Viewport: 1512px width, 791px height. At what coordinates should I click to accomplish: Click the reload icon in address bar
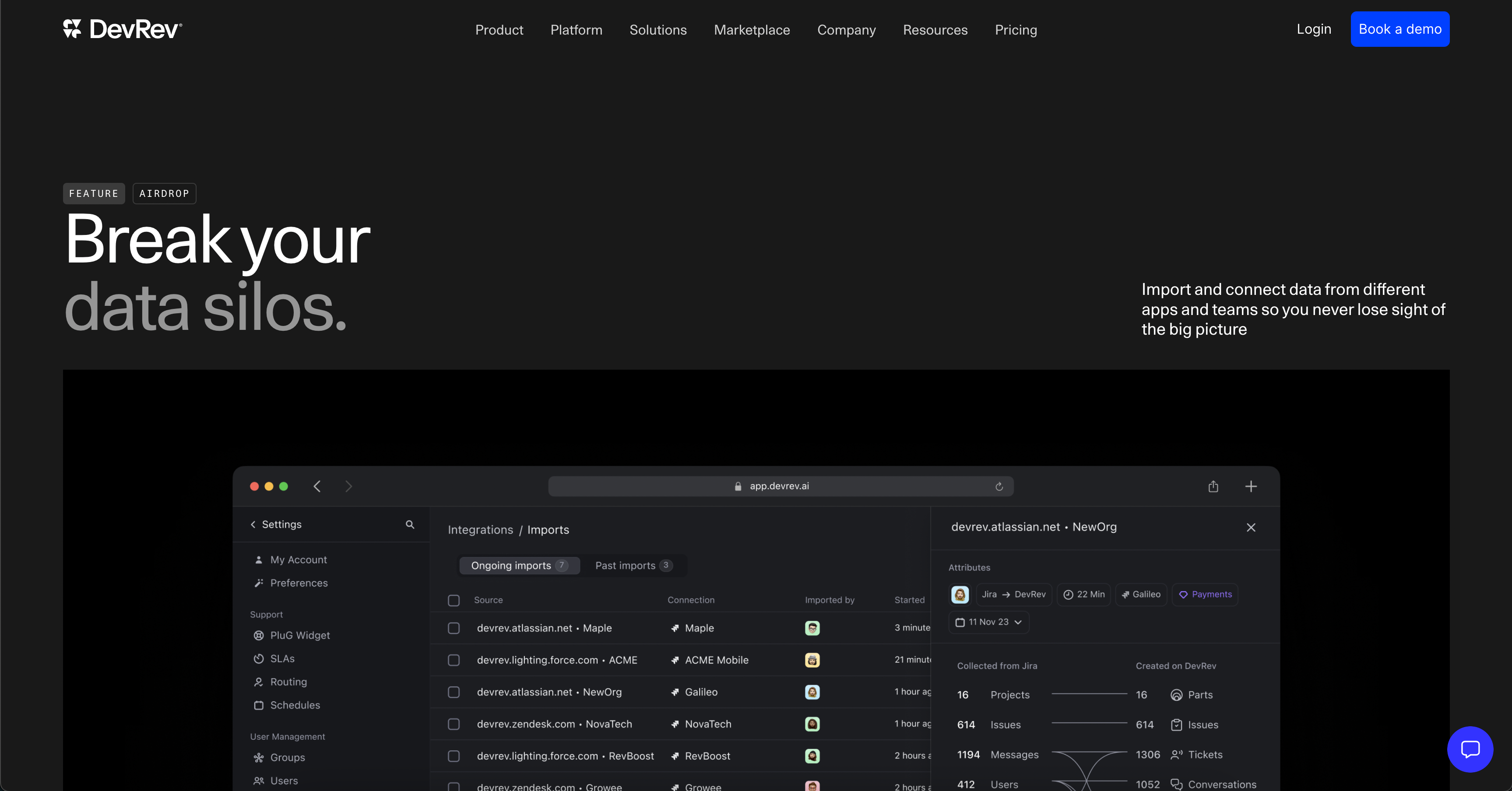tap(999, 486)
